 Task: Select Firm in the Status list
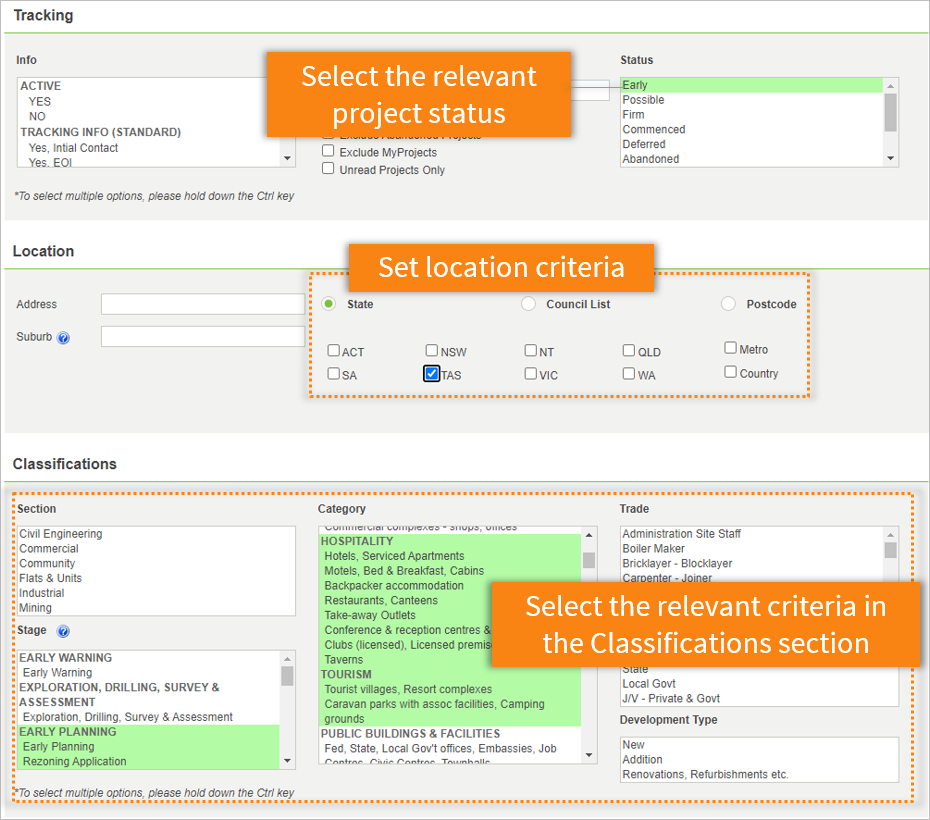pos(751,115)
